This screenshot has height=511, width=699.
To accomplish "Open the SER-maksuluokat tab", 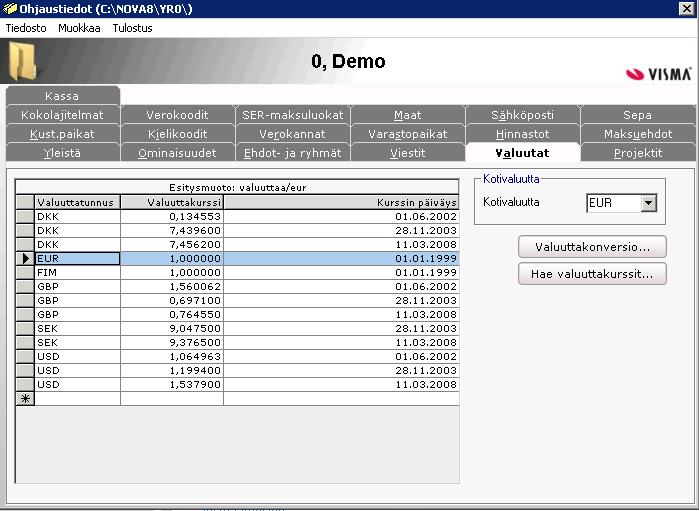I will coord(292,115).
